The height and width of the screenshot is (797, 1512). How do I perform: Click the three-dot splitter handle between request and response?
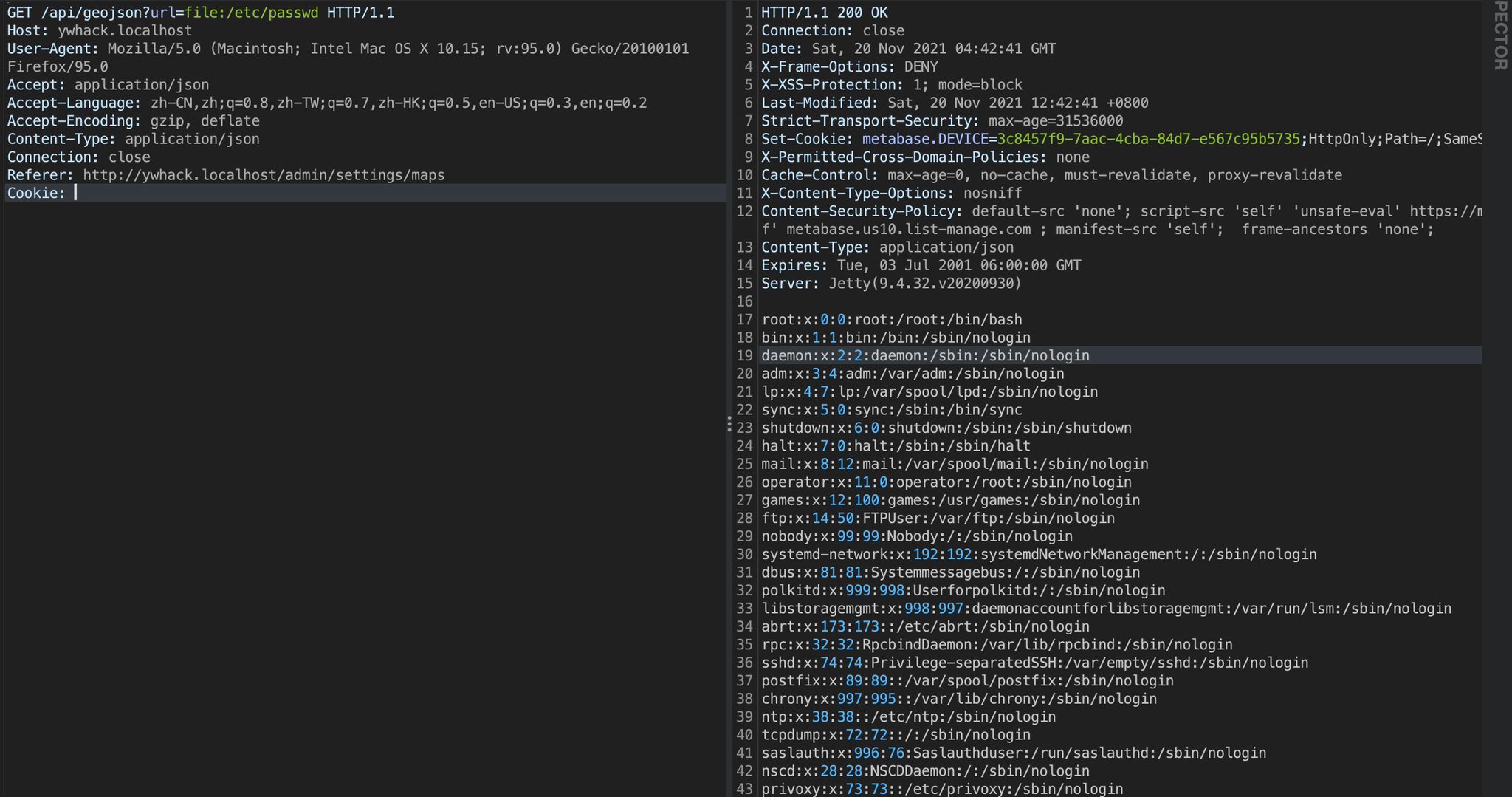(729, 424)
